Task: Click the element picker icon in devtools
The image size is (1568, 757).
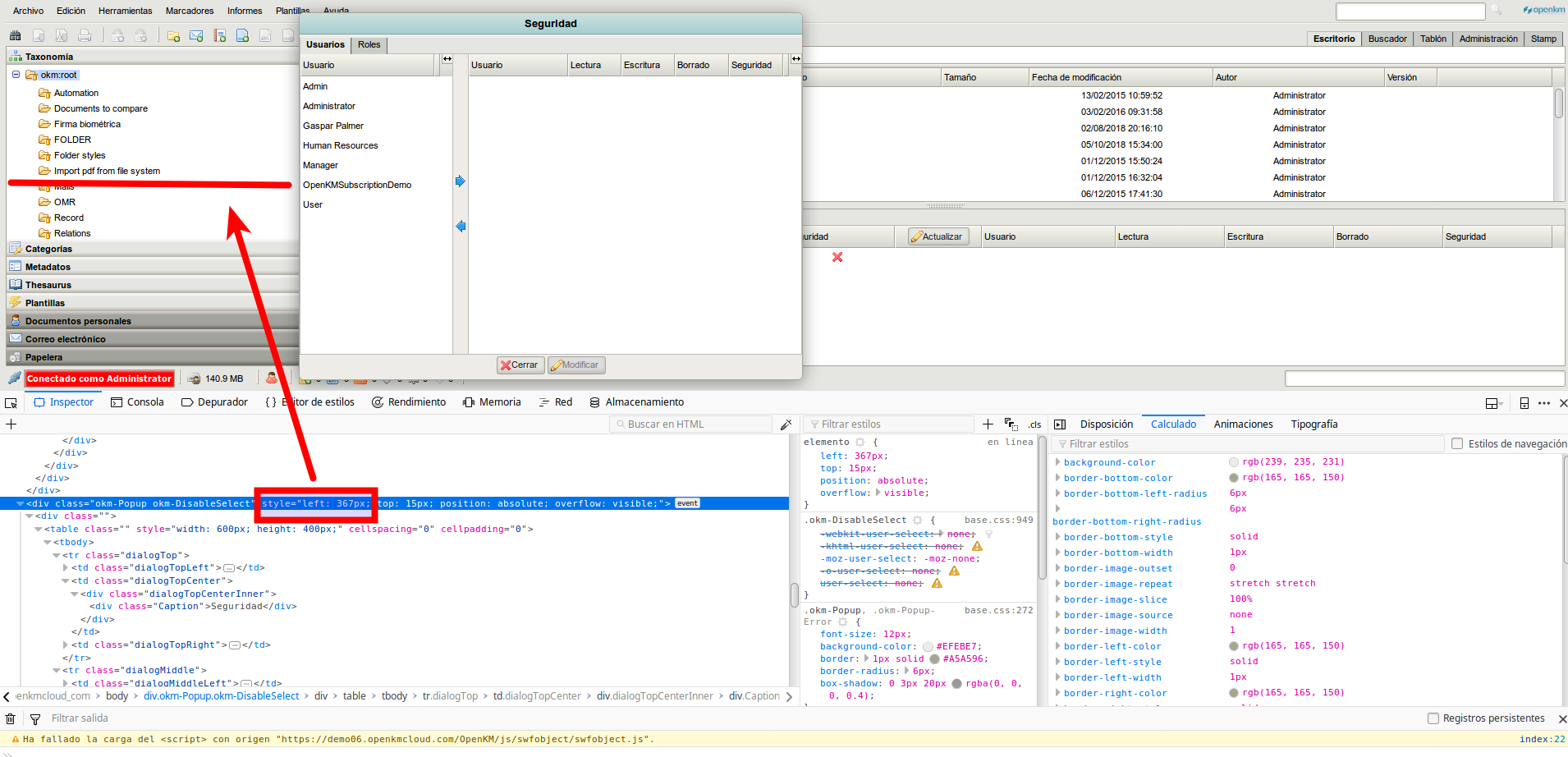Action: pos(11,402)
